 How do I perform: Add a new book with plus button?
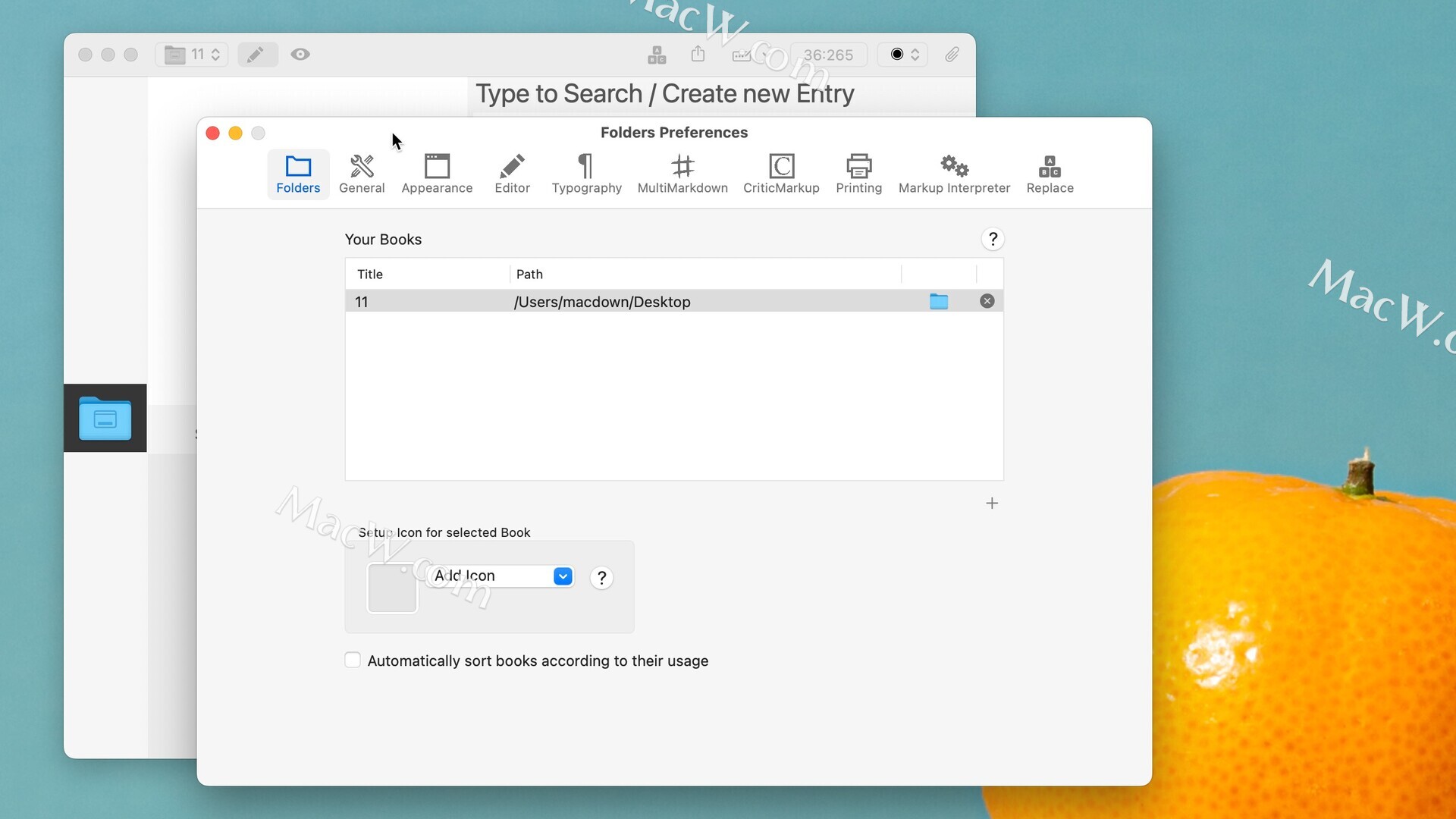coord(992,504)
